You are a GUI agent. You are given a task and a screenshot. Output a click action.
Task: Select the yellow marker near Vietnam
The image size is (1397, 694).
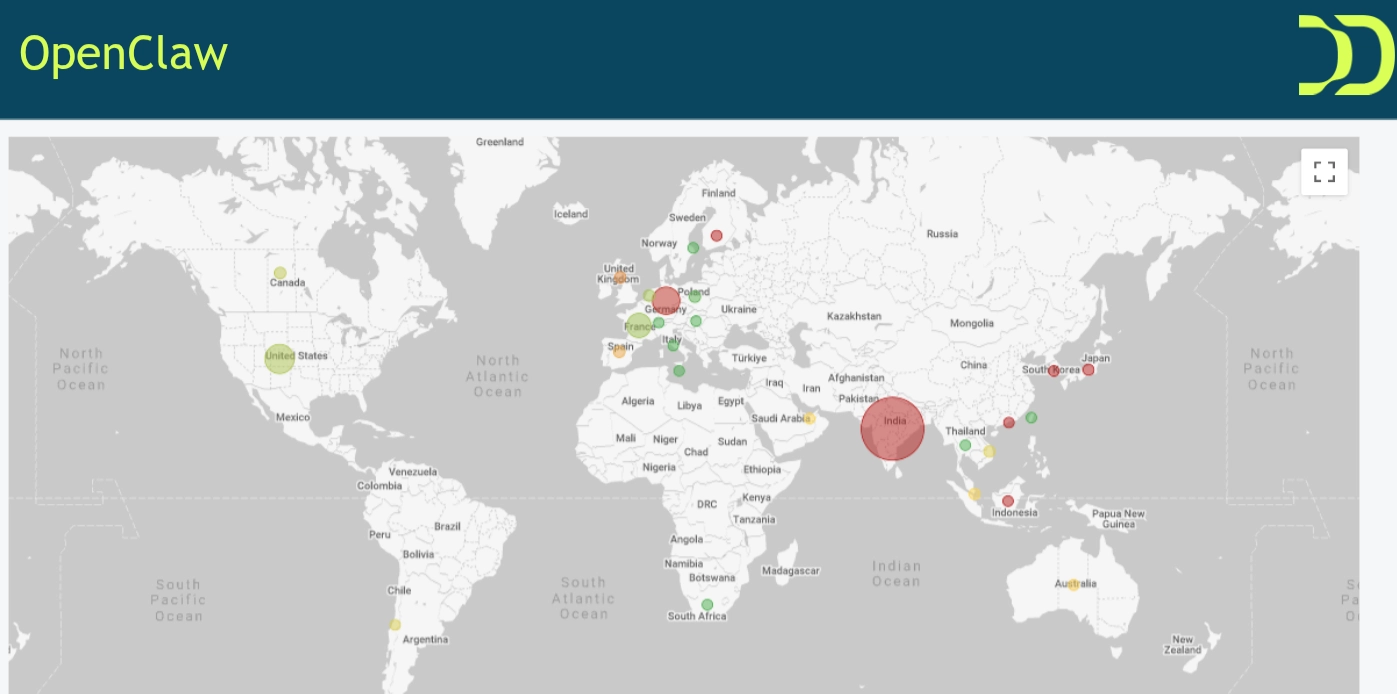pos(989,451)
